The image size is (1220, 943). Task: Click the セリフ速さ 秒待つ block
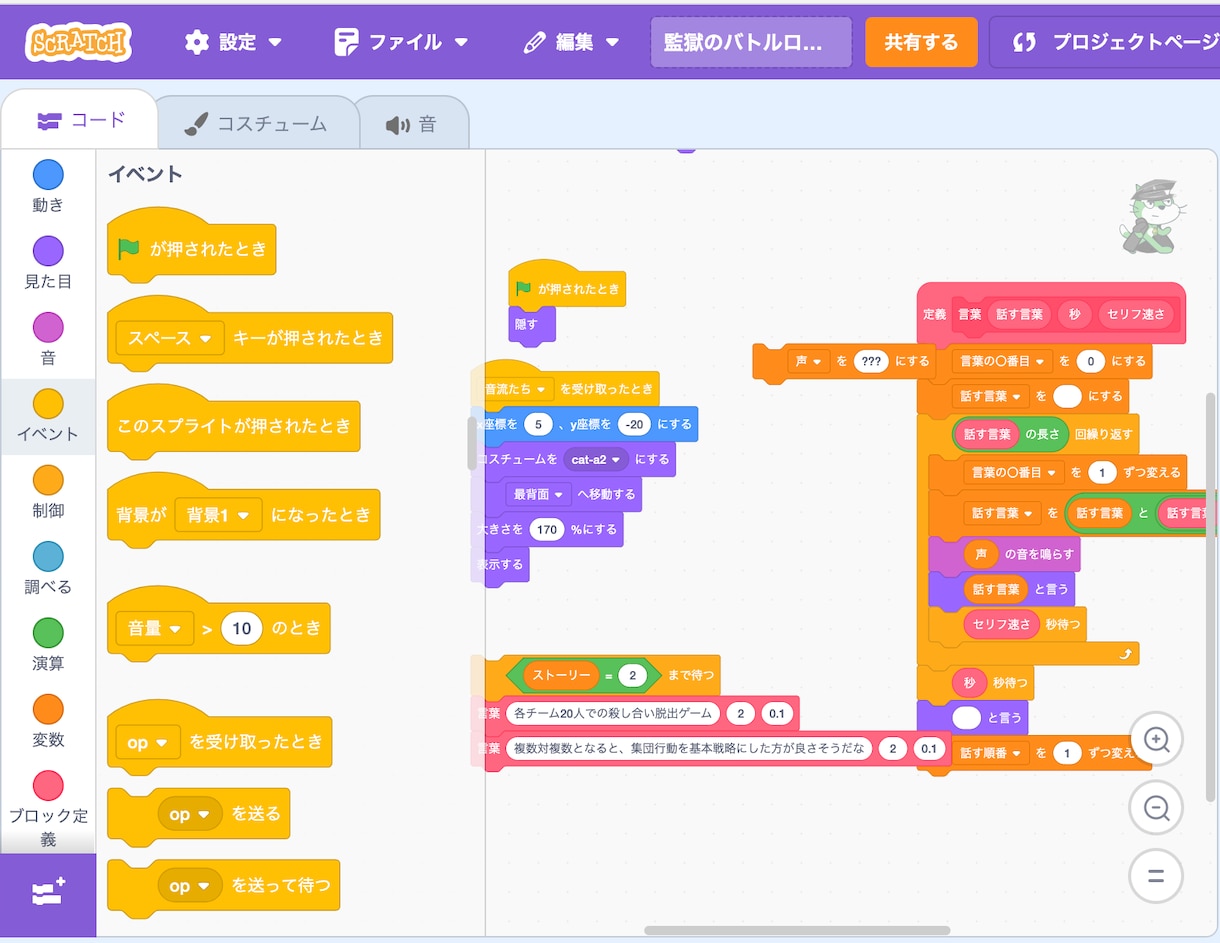[x=1008, y=624]
